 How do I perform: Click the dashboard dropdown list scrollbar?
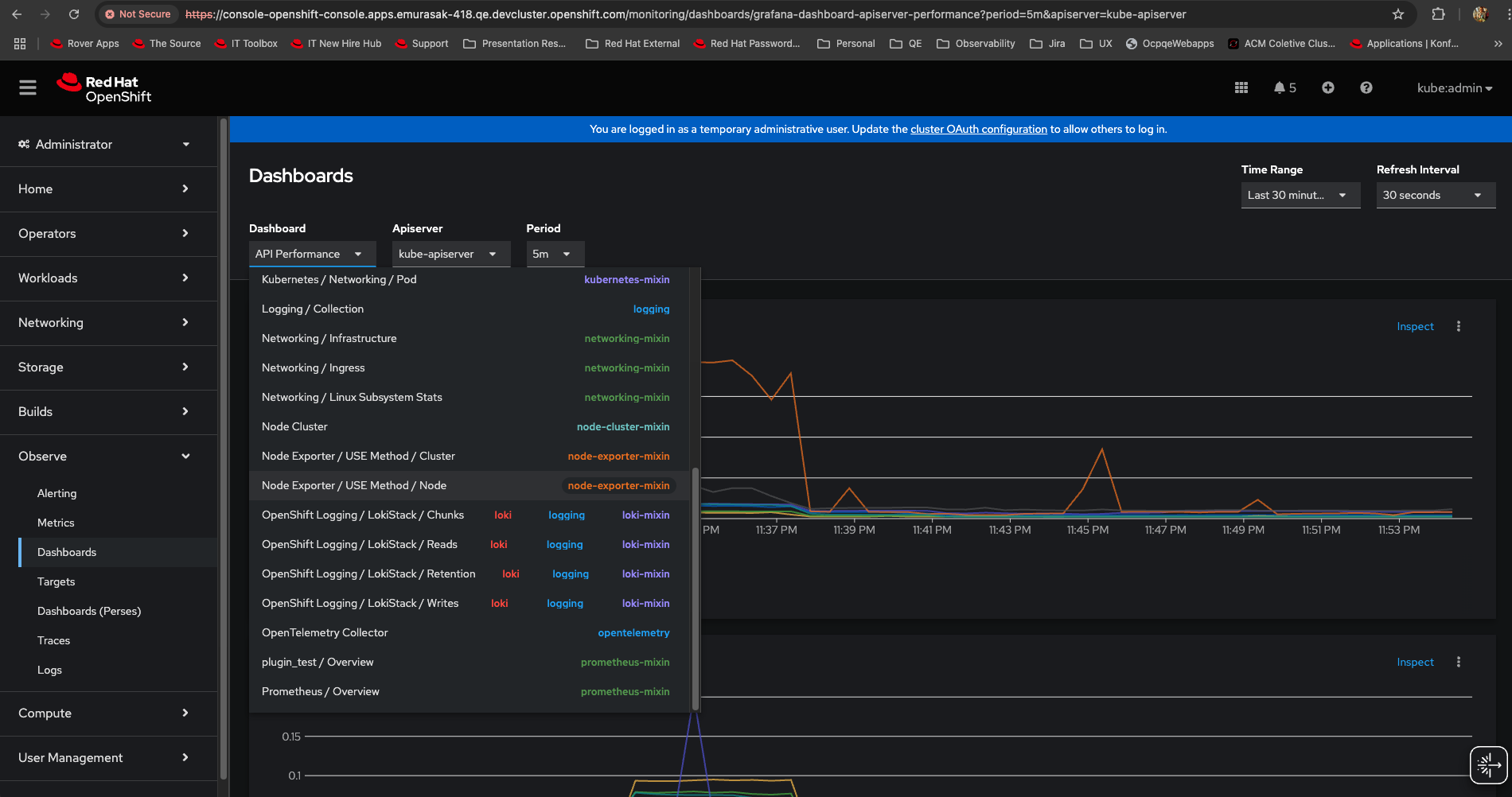pyautogui.click(x=696, y=589)
